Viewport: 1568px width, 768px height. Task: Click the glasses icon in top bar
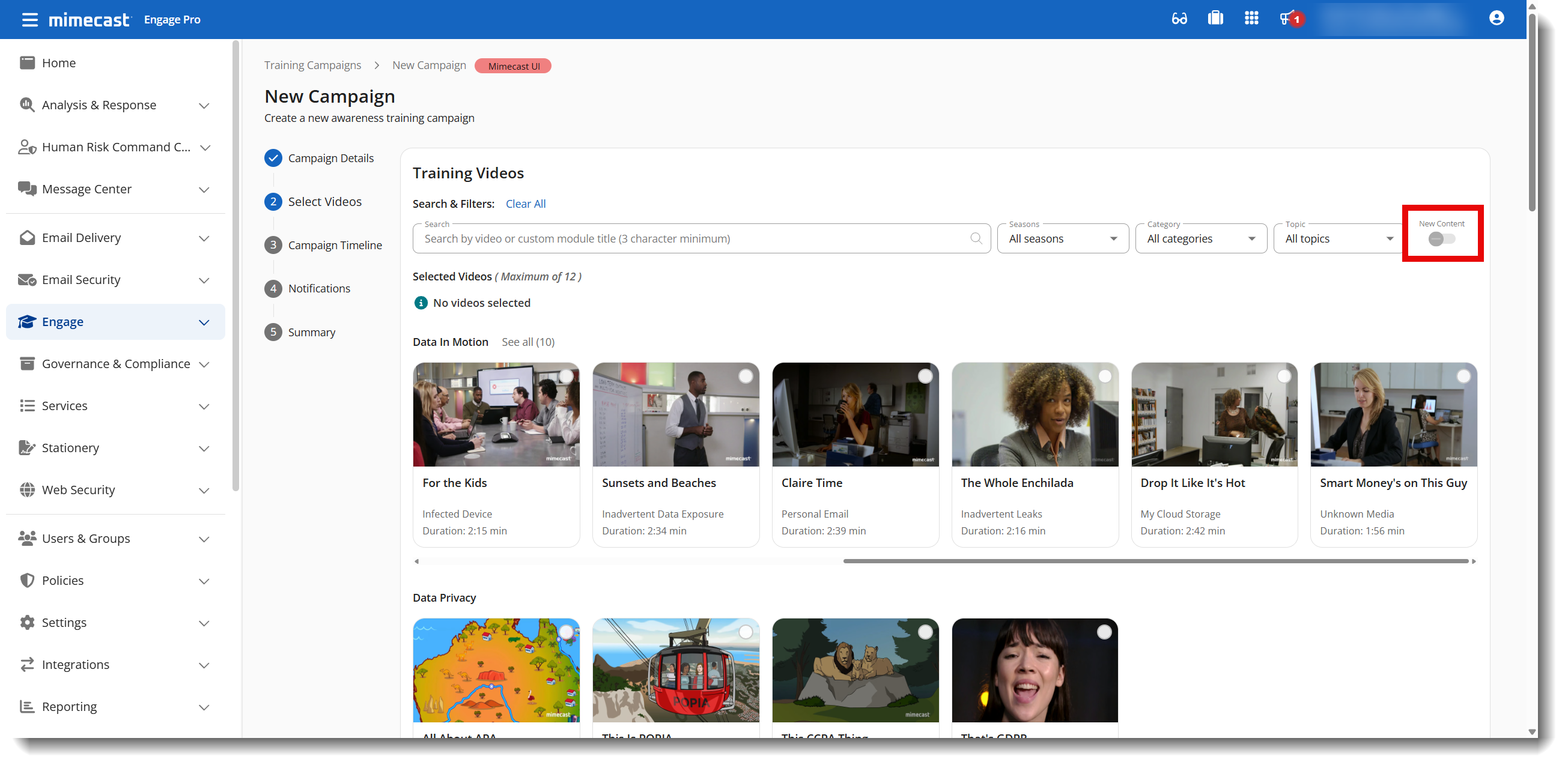1179,19
